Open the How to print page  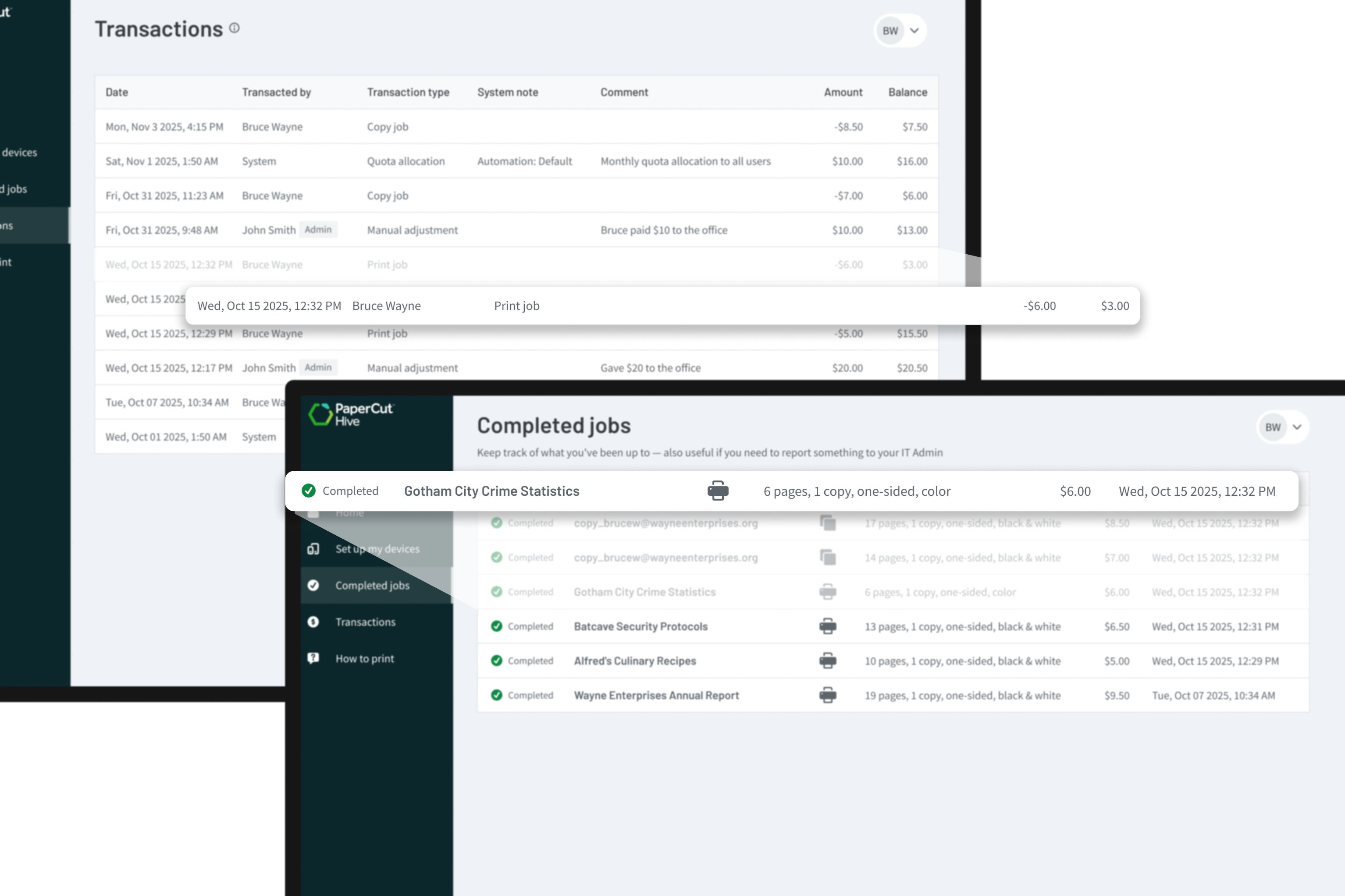(x=365, y=658)
